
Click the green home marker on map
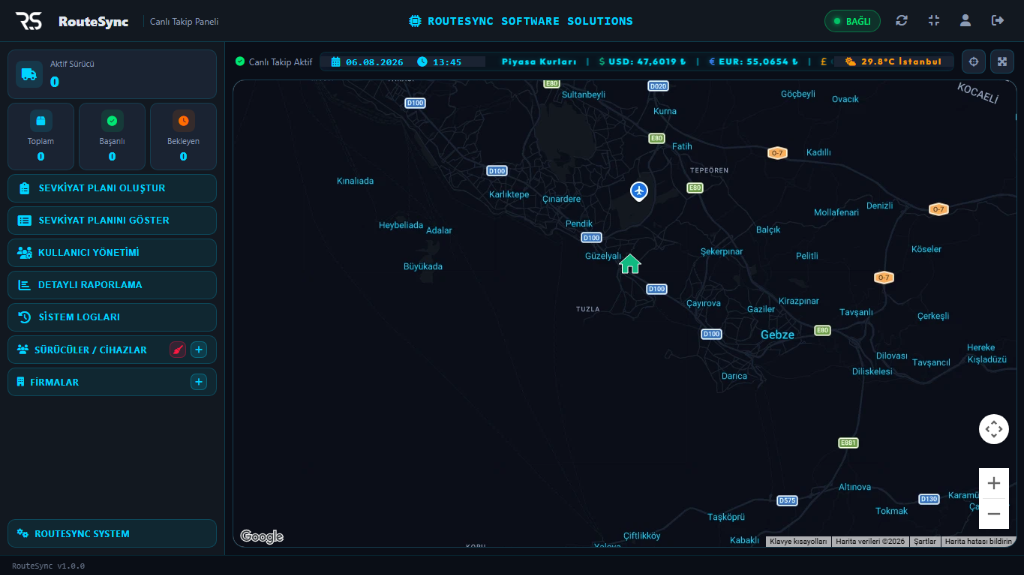[630, 264]
